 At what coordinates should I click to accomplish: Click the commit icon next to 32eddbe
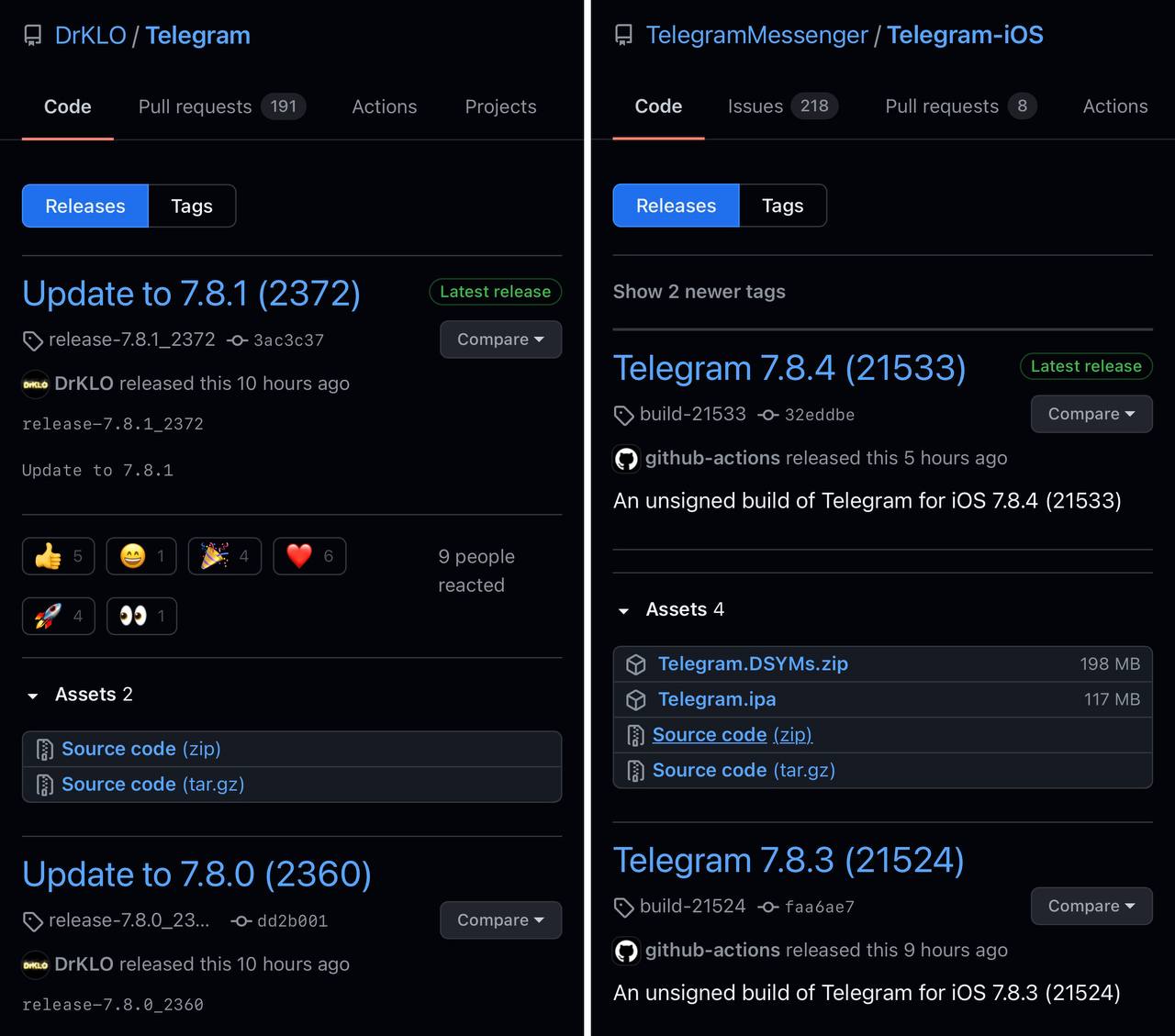pos(768,415)
